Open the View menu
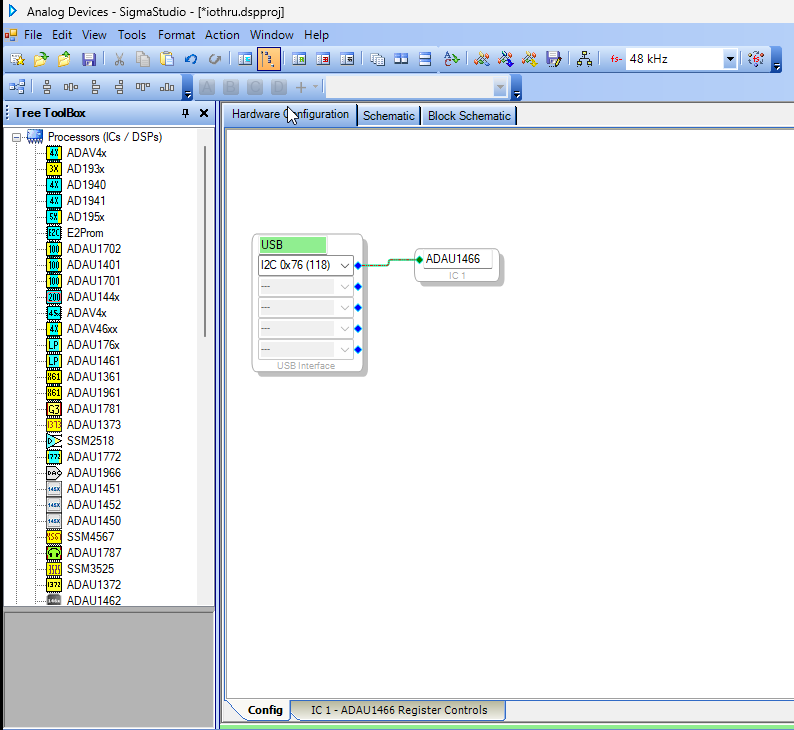This screenshot has width=794, height=730. [x=94, y=35]
